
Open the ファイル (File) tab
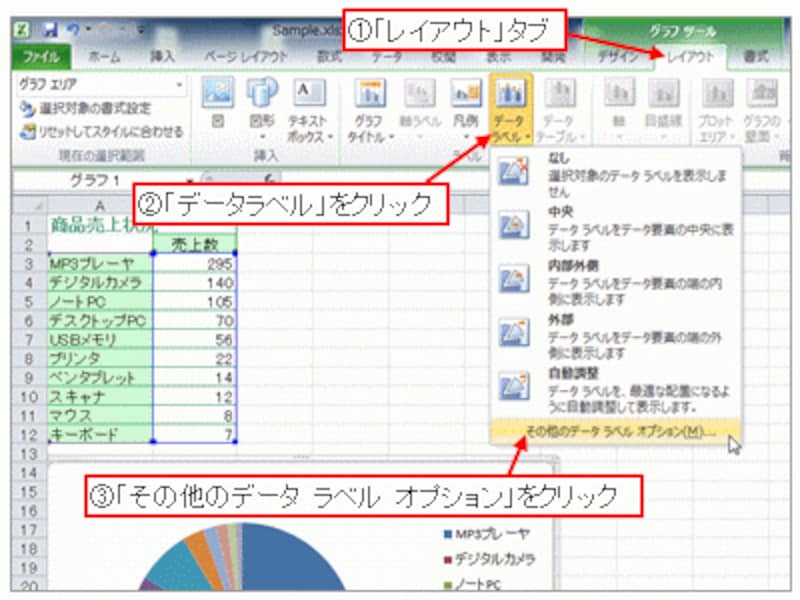coord(41,57)
